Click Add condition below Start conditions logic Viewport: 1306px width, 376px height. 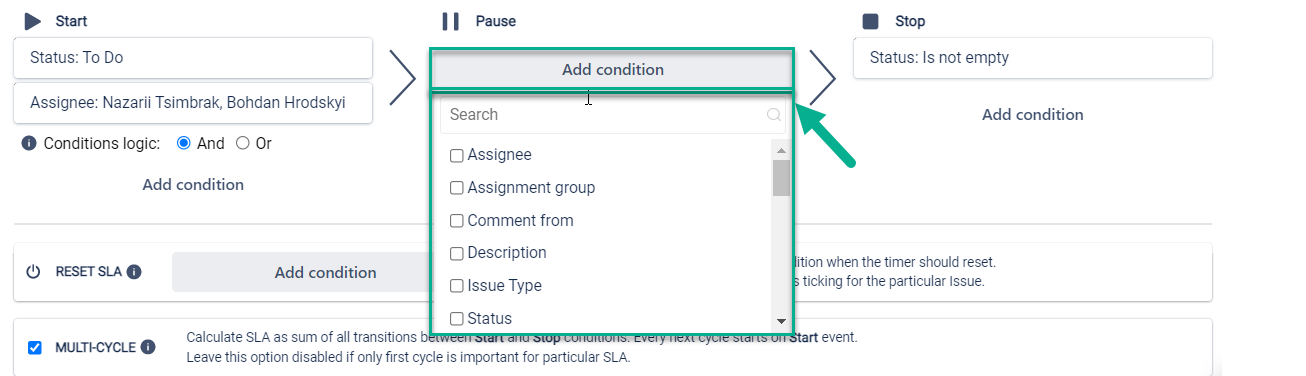[x=193, y=184]
